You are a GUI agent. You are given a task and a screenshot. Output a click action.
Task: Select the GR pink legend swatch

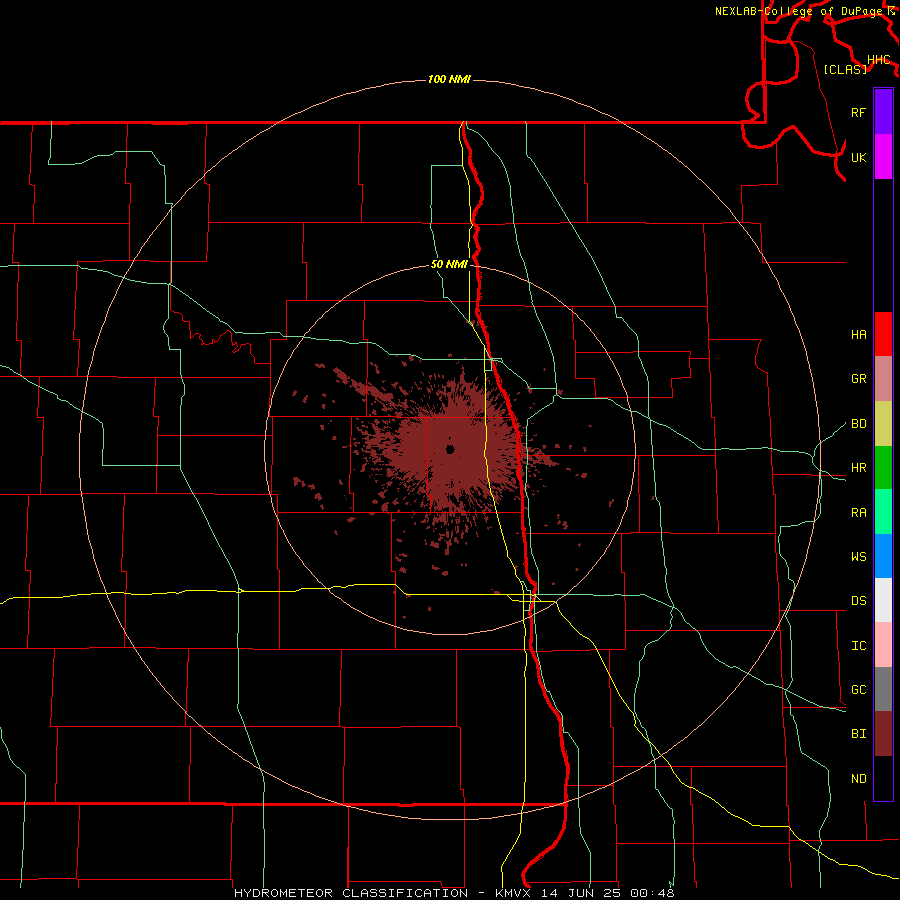(883, 378)
